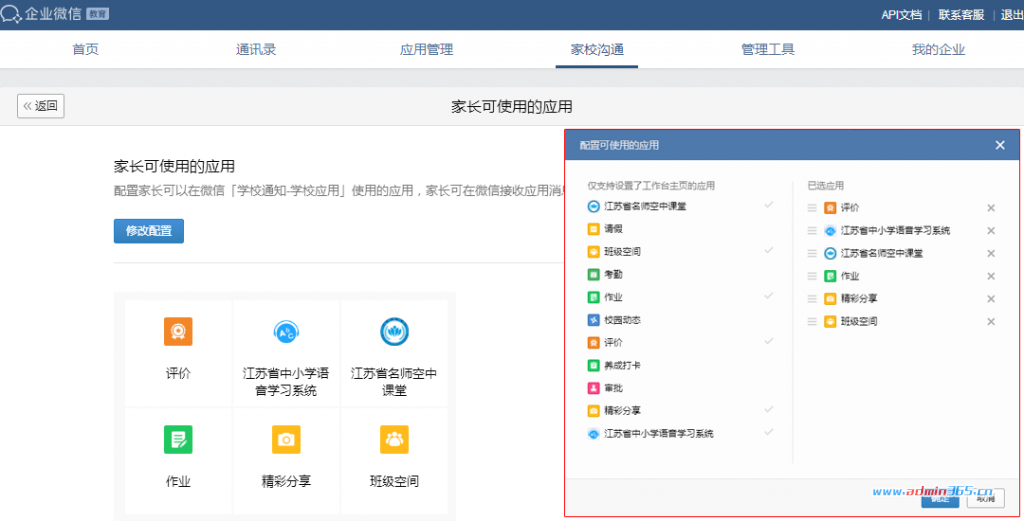1024x521 pixels.
Task: Click the 精彩分享 label under its tile in the grid
Action: point(286,482)
